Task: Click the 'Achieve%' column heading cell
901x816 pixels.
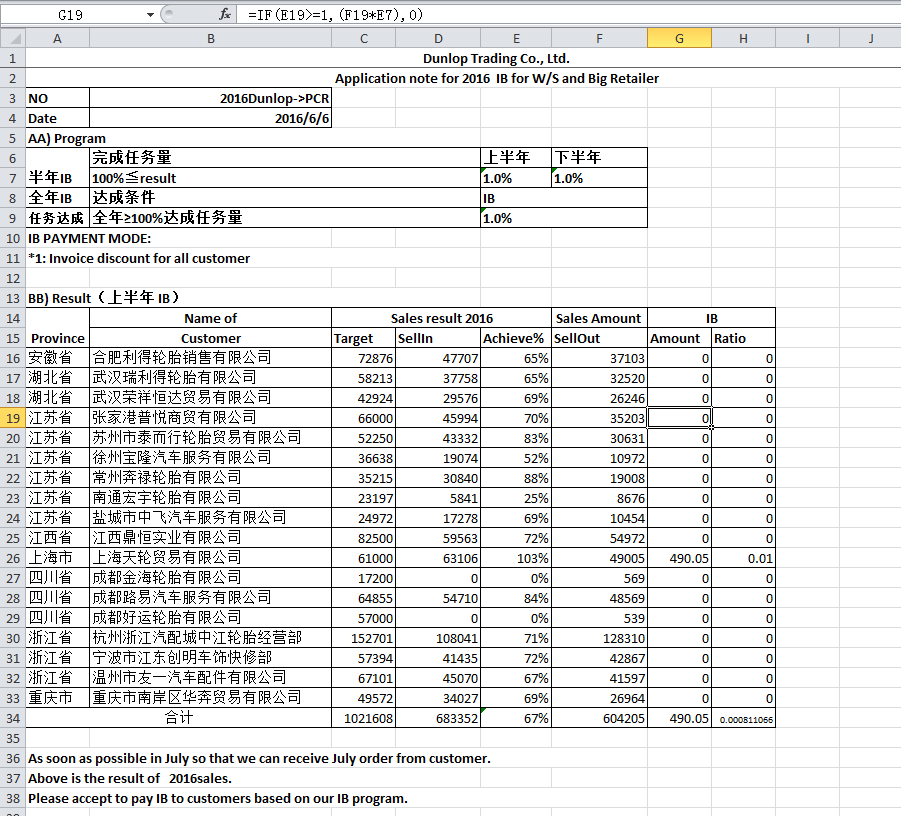Action: (x=516, y=338)
